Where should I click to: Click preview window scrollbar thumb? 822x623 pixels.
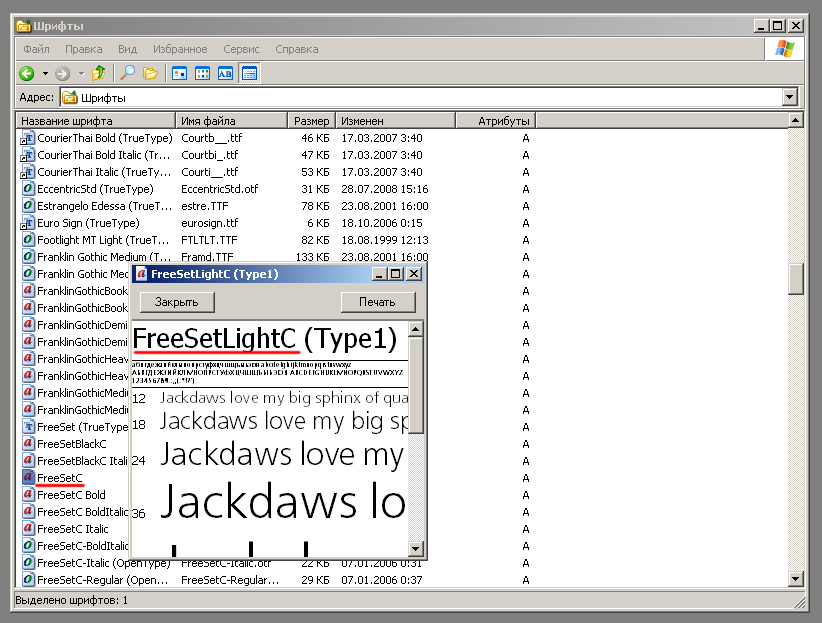[x=416, y=385]
